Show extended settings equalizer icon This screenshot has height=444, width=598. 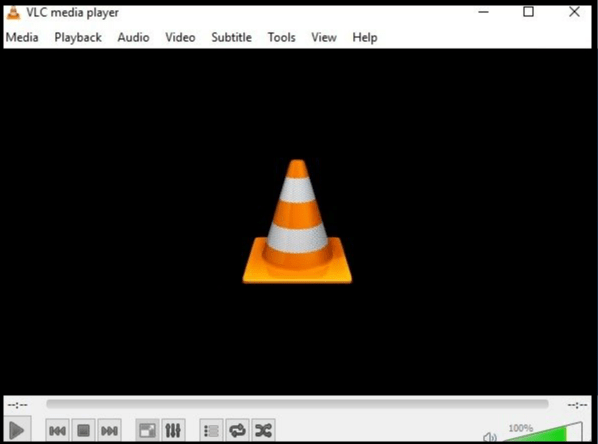[173, 431]
